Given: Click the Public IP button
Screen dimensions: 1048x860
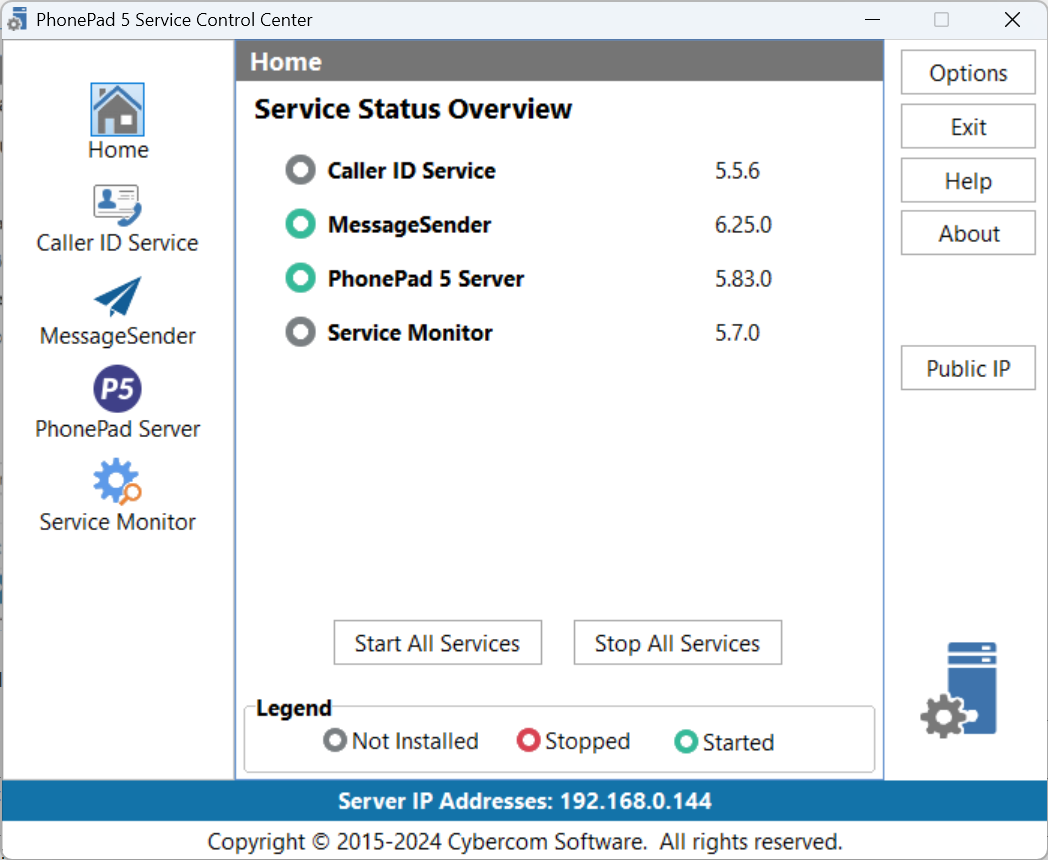Looking at the screenshot, I should (x=968, y=368).
